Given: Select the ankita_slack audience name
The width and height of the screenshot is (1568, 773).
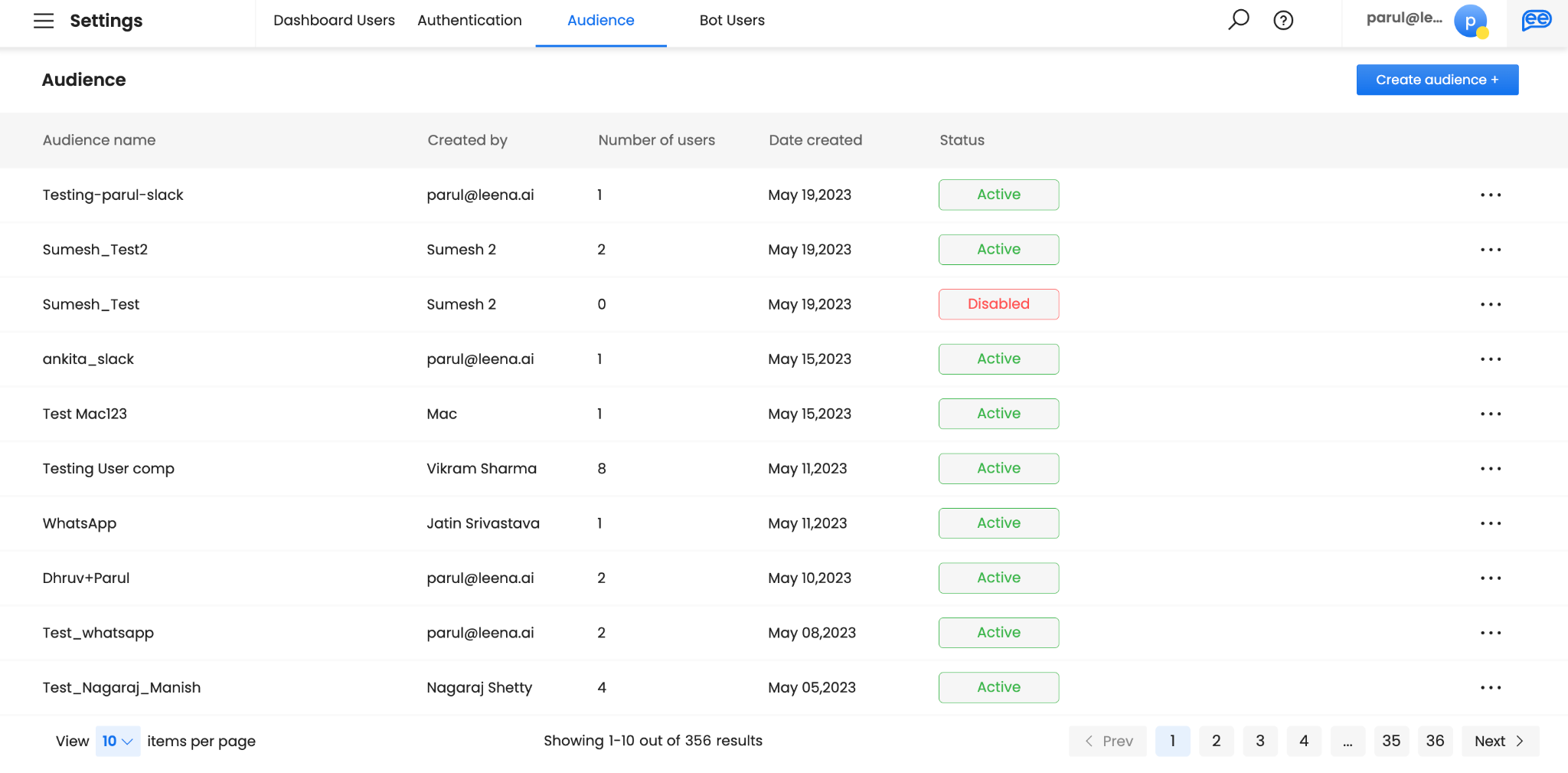Looking at the screenshot, I should (88, 359).
